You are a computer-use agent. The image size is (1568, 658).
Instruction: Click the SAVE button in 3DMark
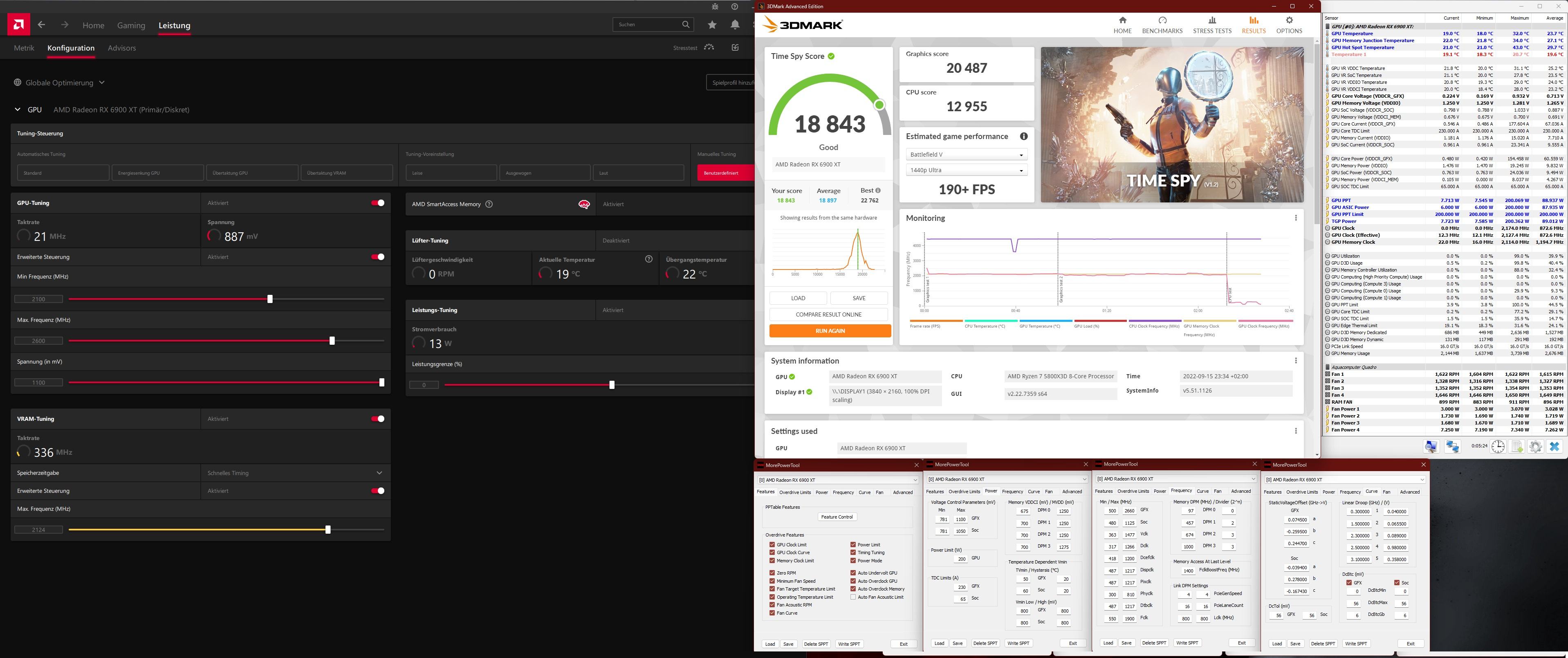[x=859, y=298]
